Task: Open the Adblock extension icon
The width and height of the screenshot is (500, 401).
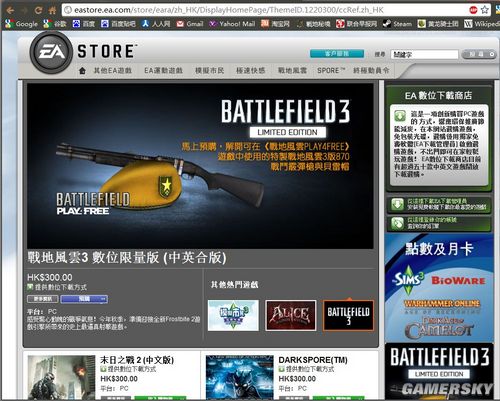Action: tap(473, 10)
